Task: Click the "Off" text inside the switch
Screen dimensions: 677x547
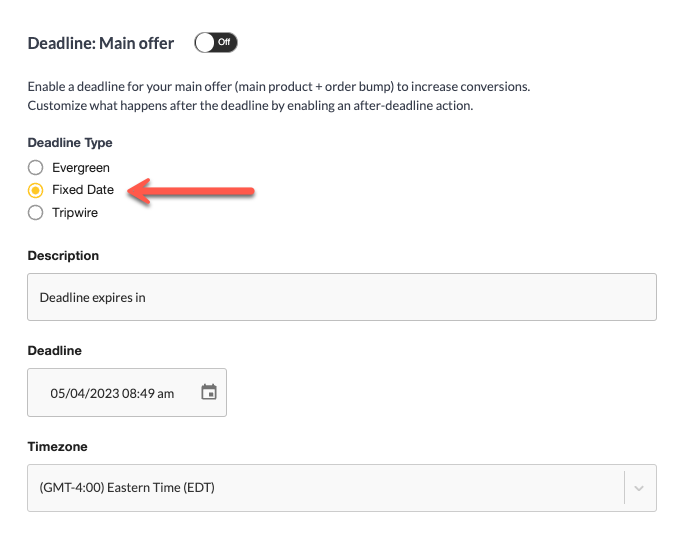Action: [224, 42]
